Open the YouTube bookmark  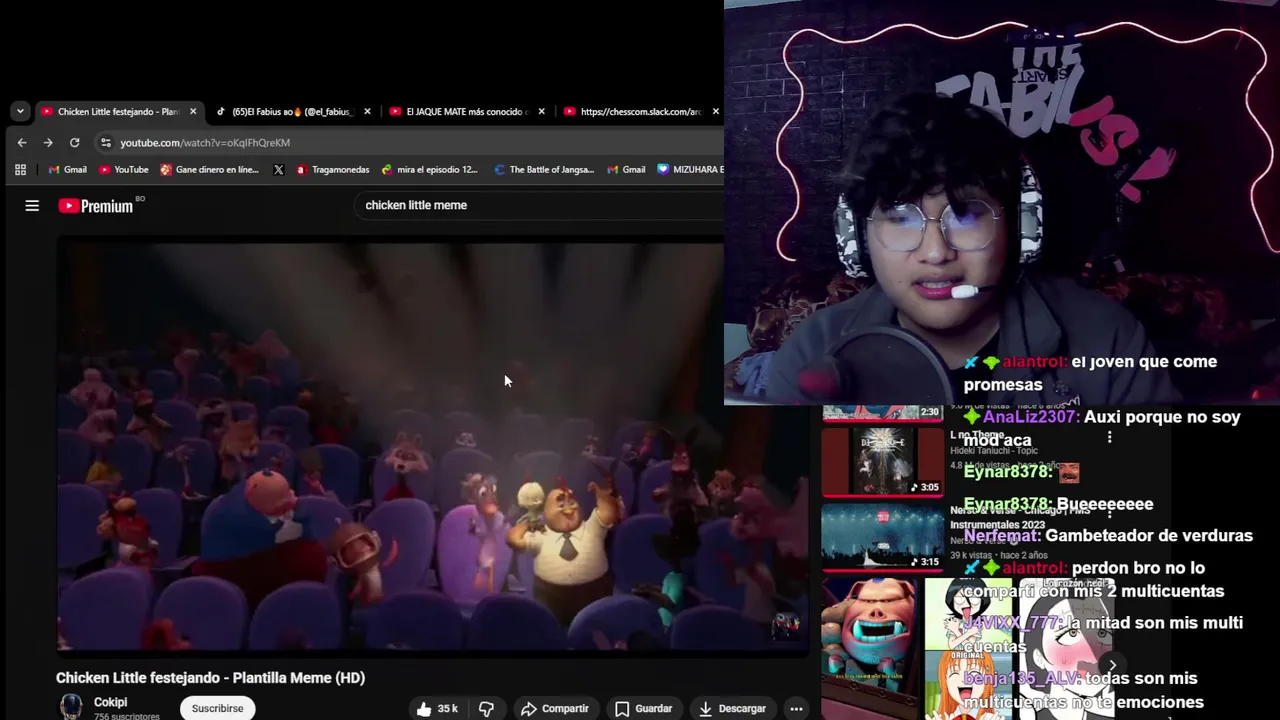123,170
